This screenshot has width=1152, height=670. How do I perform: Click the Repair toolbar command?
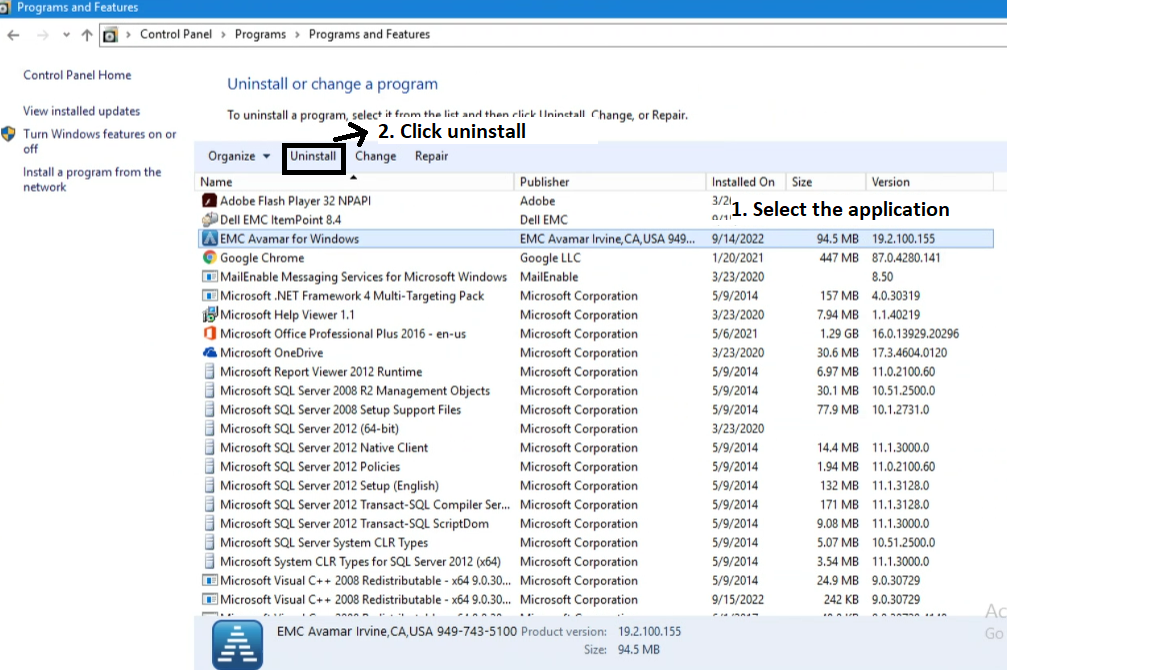pyautogui.click(x=430, y=156)
